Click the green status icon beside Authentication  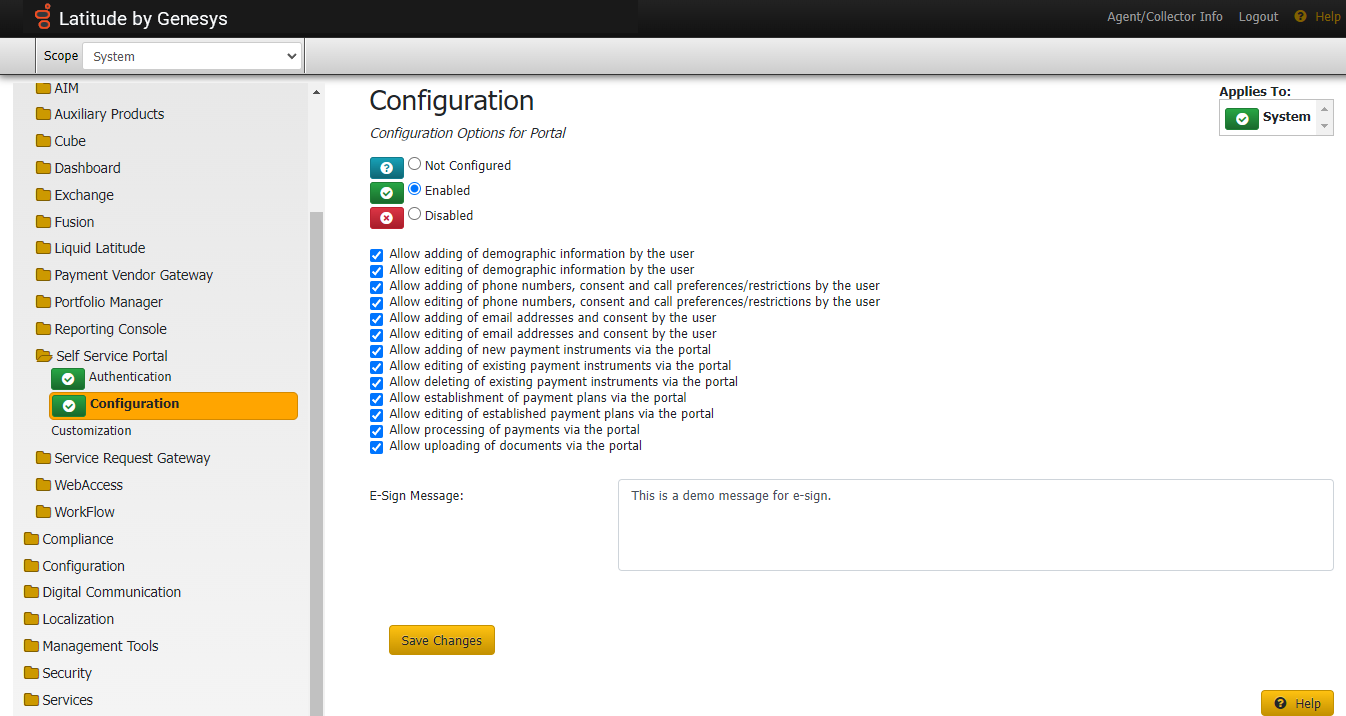(68, 379)
